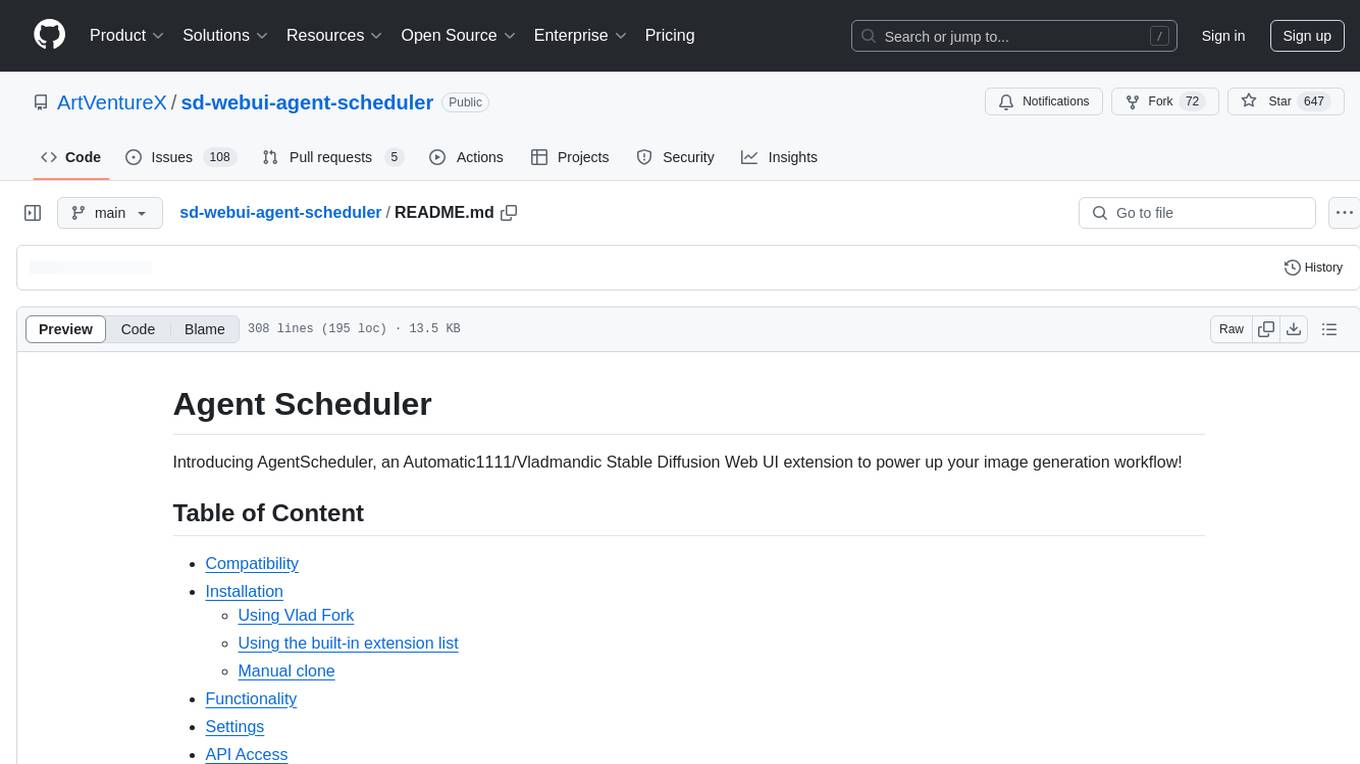Screen dimensions: 1360x764
Task: Jump to the Installation section
Action: point(244,591)
